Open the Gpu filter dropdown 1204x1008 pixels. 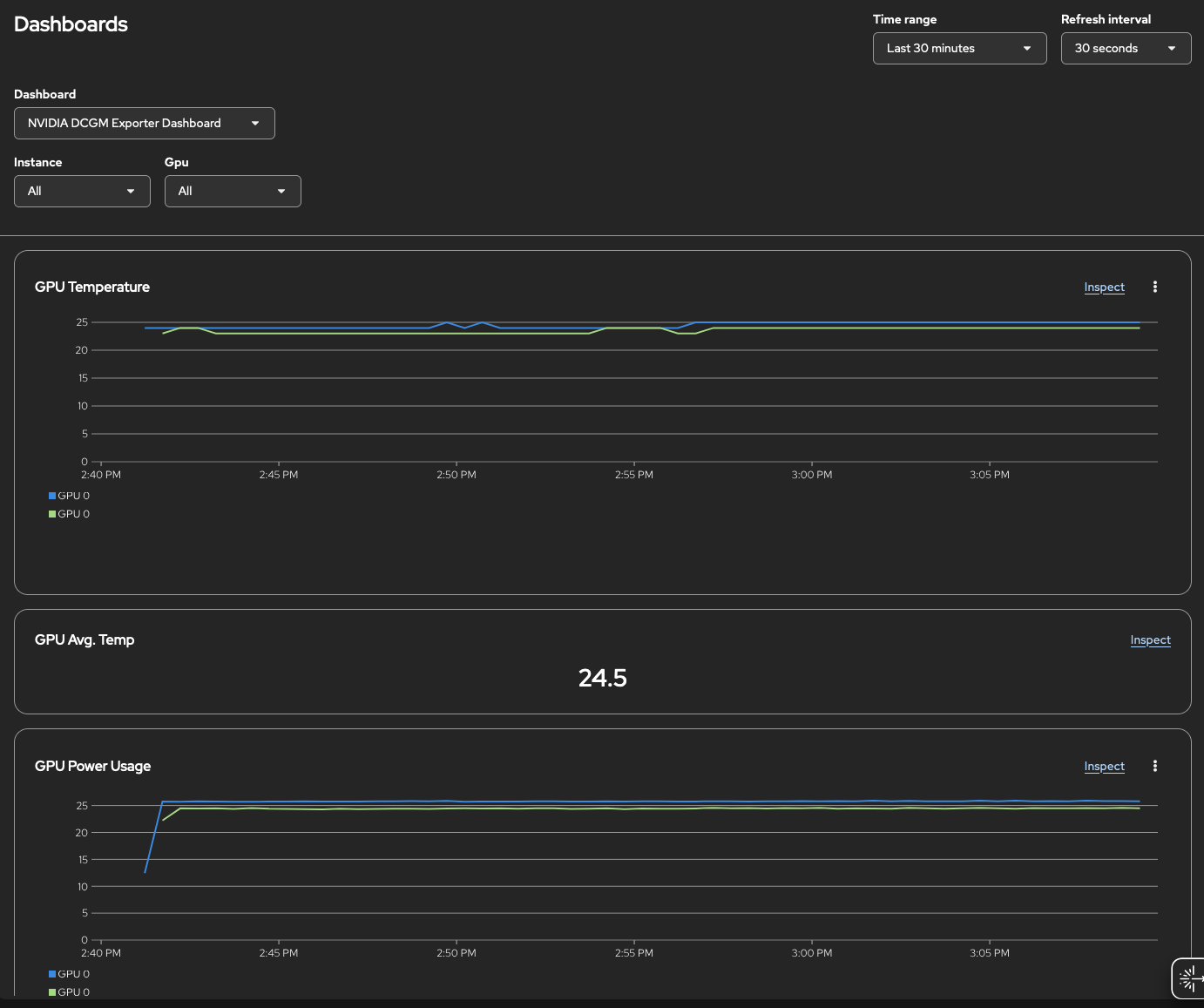[233, 192]
